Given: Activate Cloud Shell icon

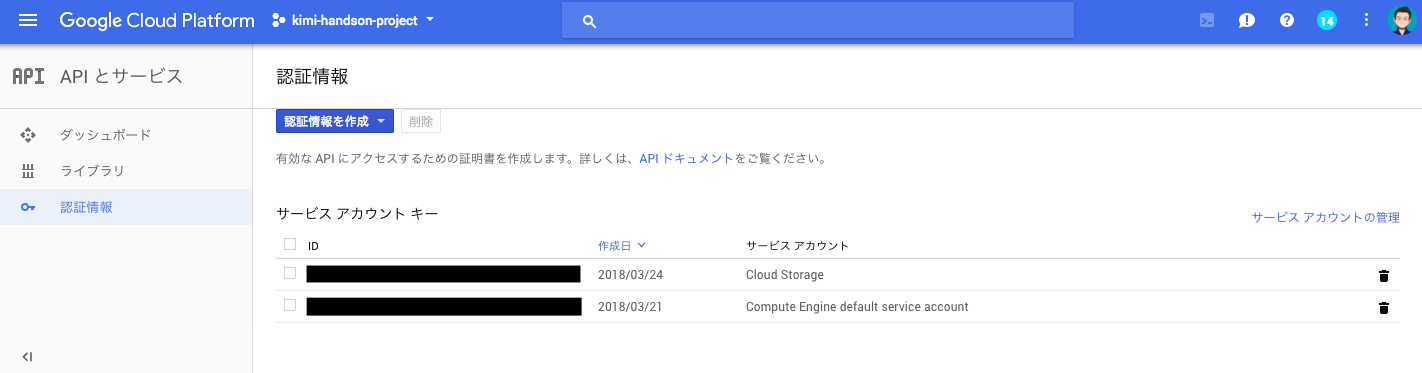Looking at the screenshot, I should coord(1207,20).
